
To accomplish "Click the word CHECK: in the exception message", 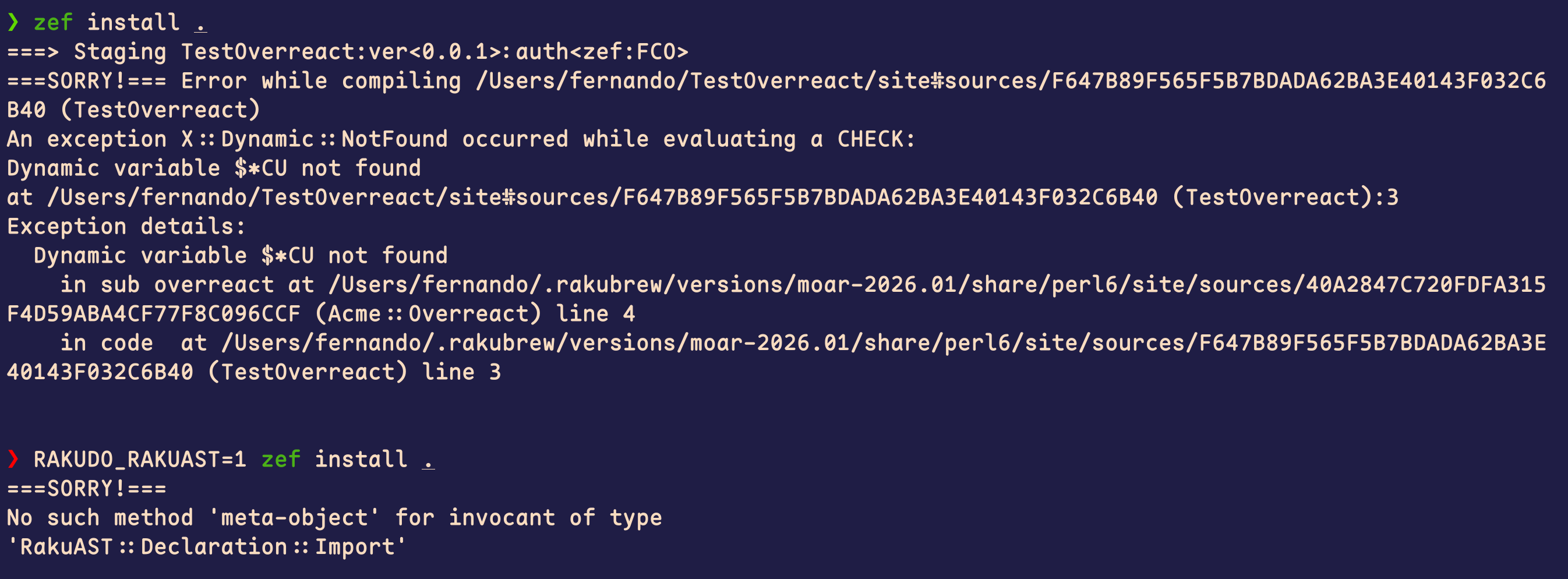I will 875,139.
